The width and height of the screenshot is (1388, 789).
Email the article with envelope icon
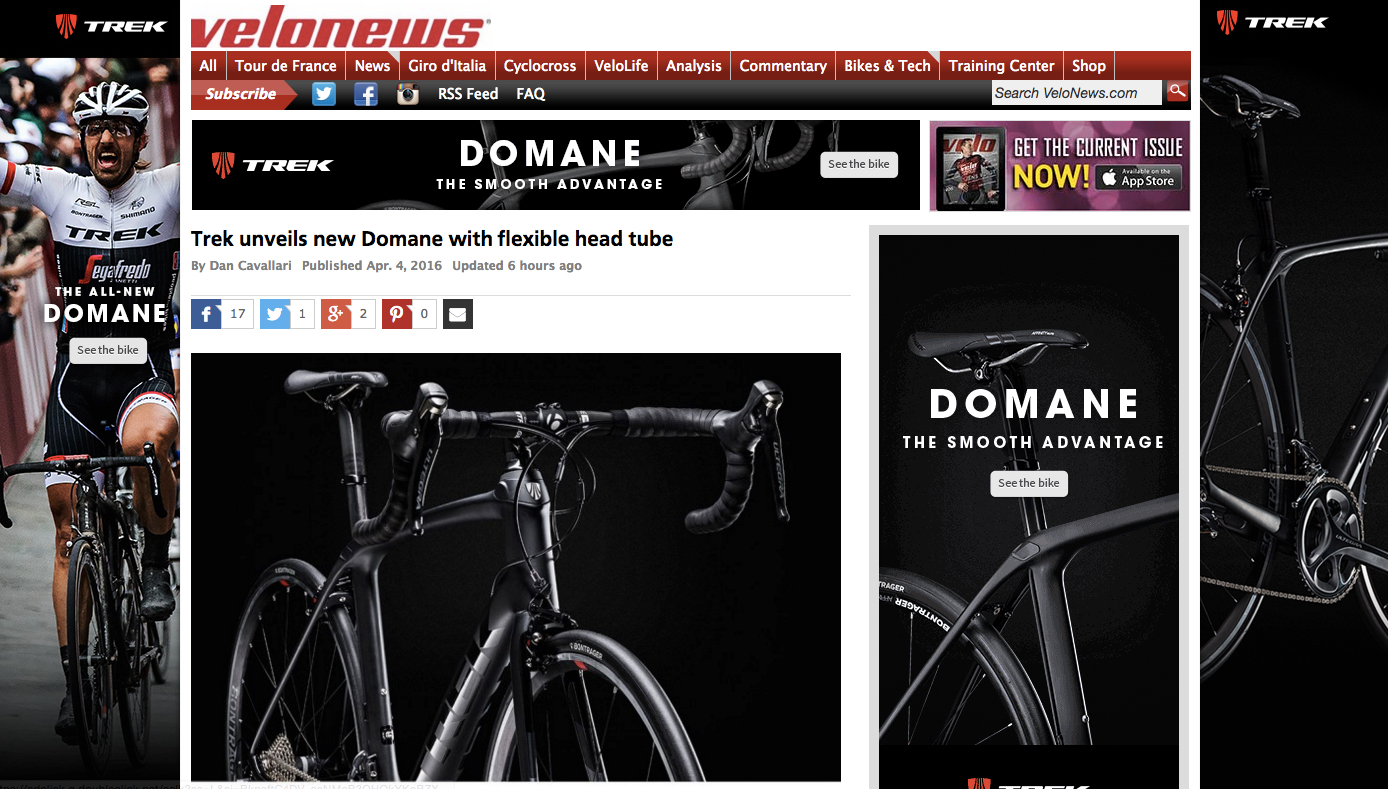pos(458,314)
